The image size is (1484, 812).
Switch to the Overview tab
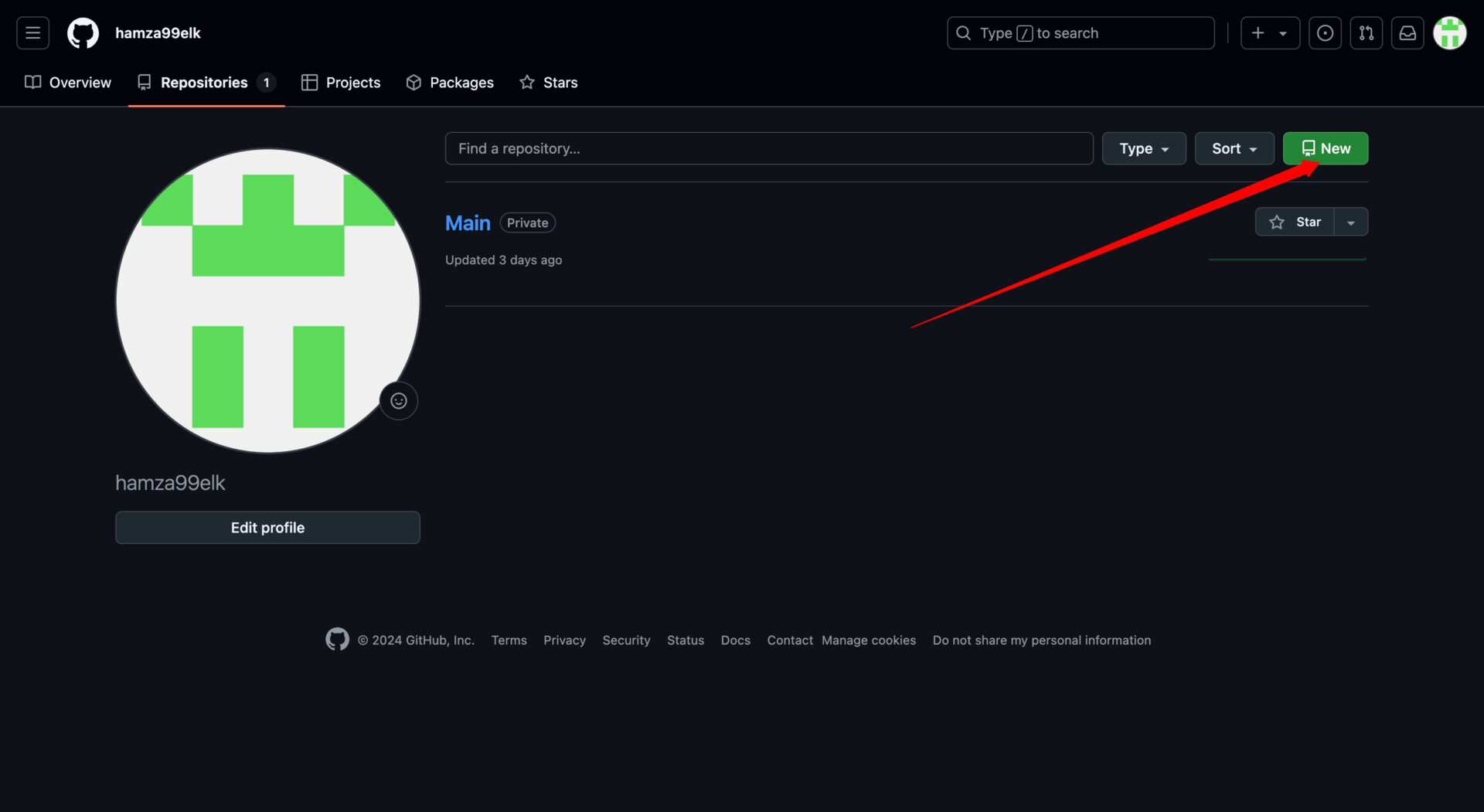[68, 83]
